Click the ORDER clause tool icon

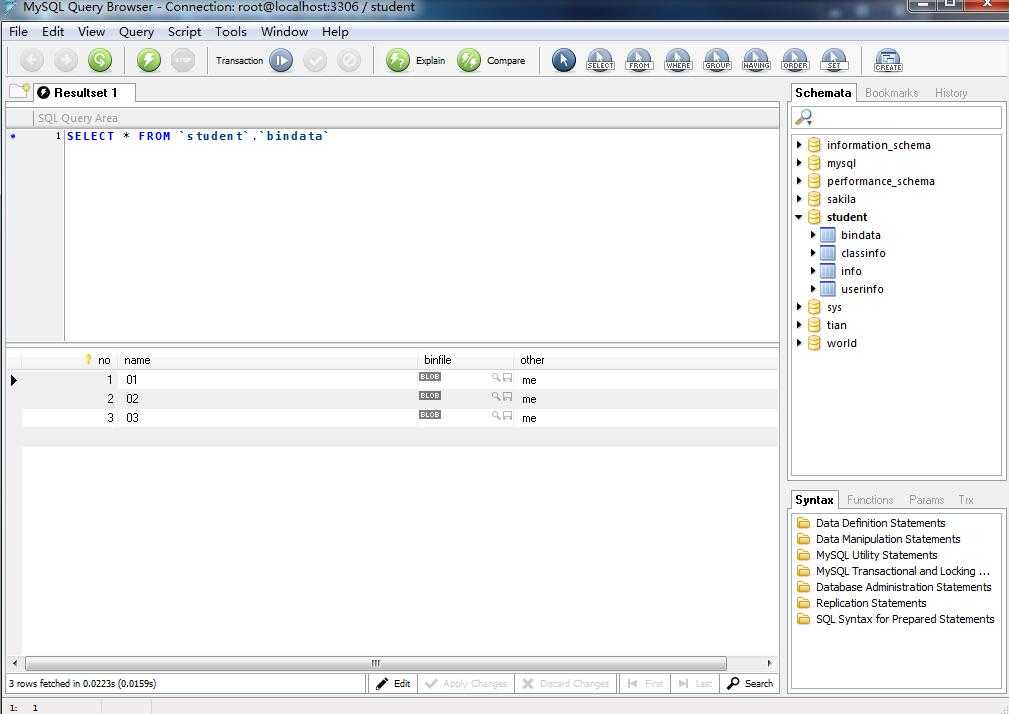[795, 60]
